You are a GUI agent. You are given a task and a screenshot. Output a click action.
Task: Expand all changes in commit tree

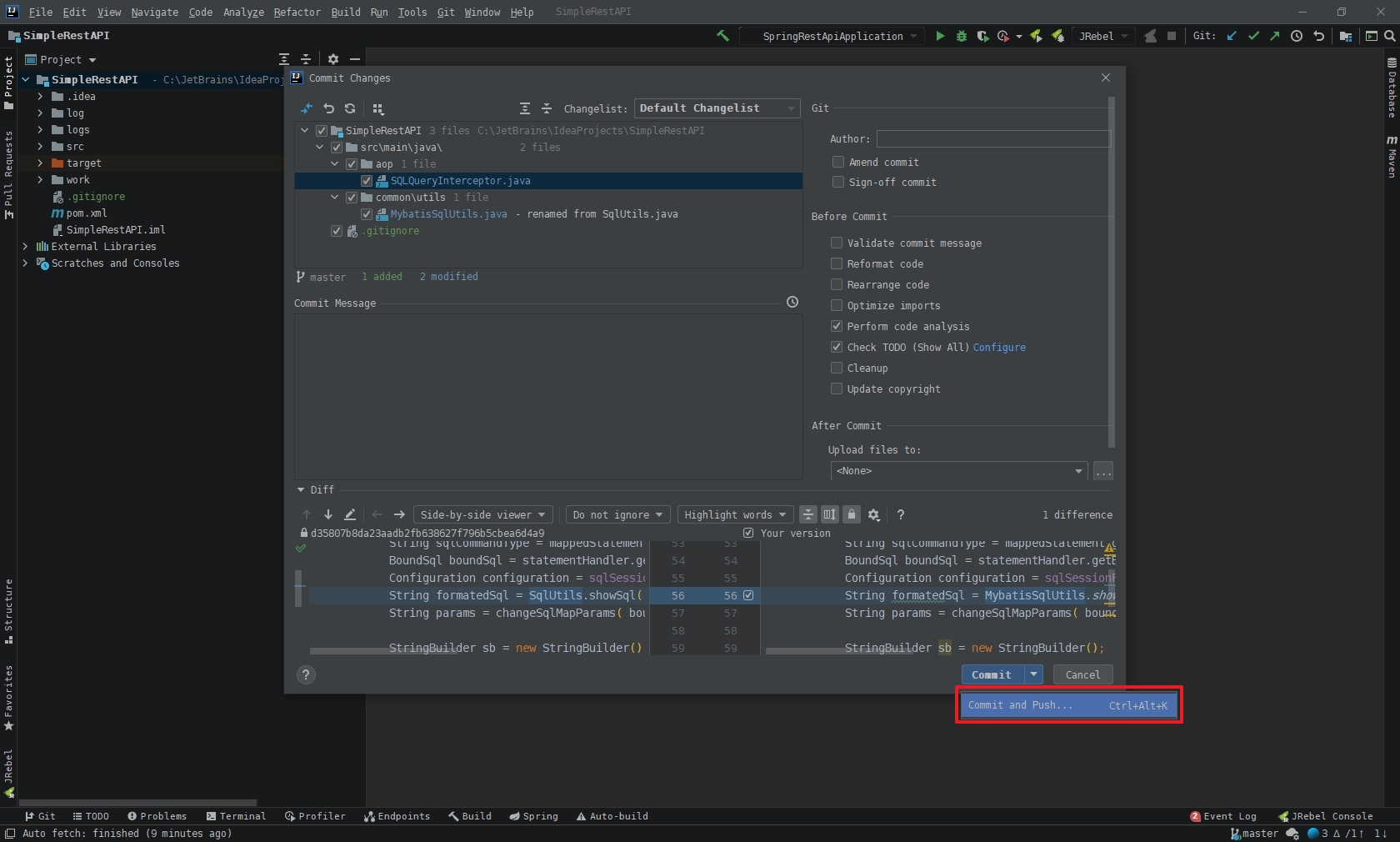click(x=524, y=108)
